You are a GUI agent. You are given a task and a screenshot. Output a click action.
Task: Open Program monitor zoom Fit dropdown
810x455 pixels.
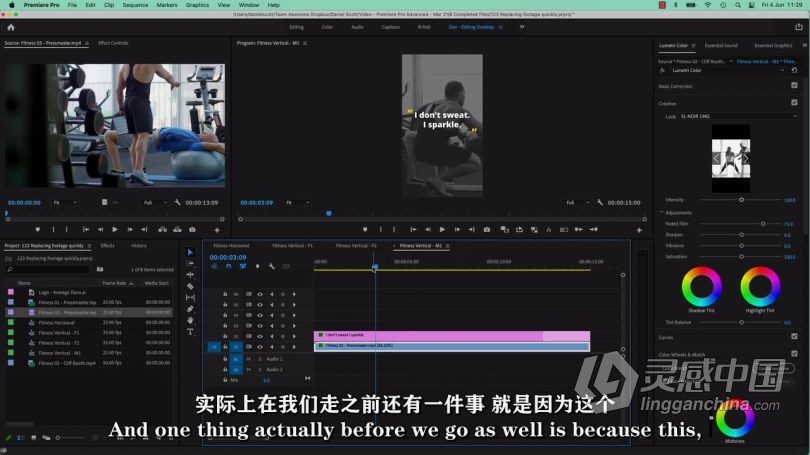(x=298, y=202)
